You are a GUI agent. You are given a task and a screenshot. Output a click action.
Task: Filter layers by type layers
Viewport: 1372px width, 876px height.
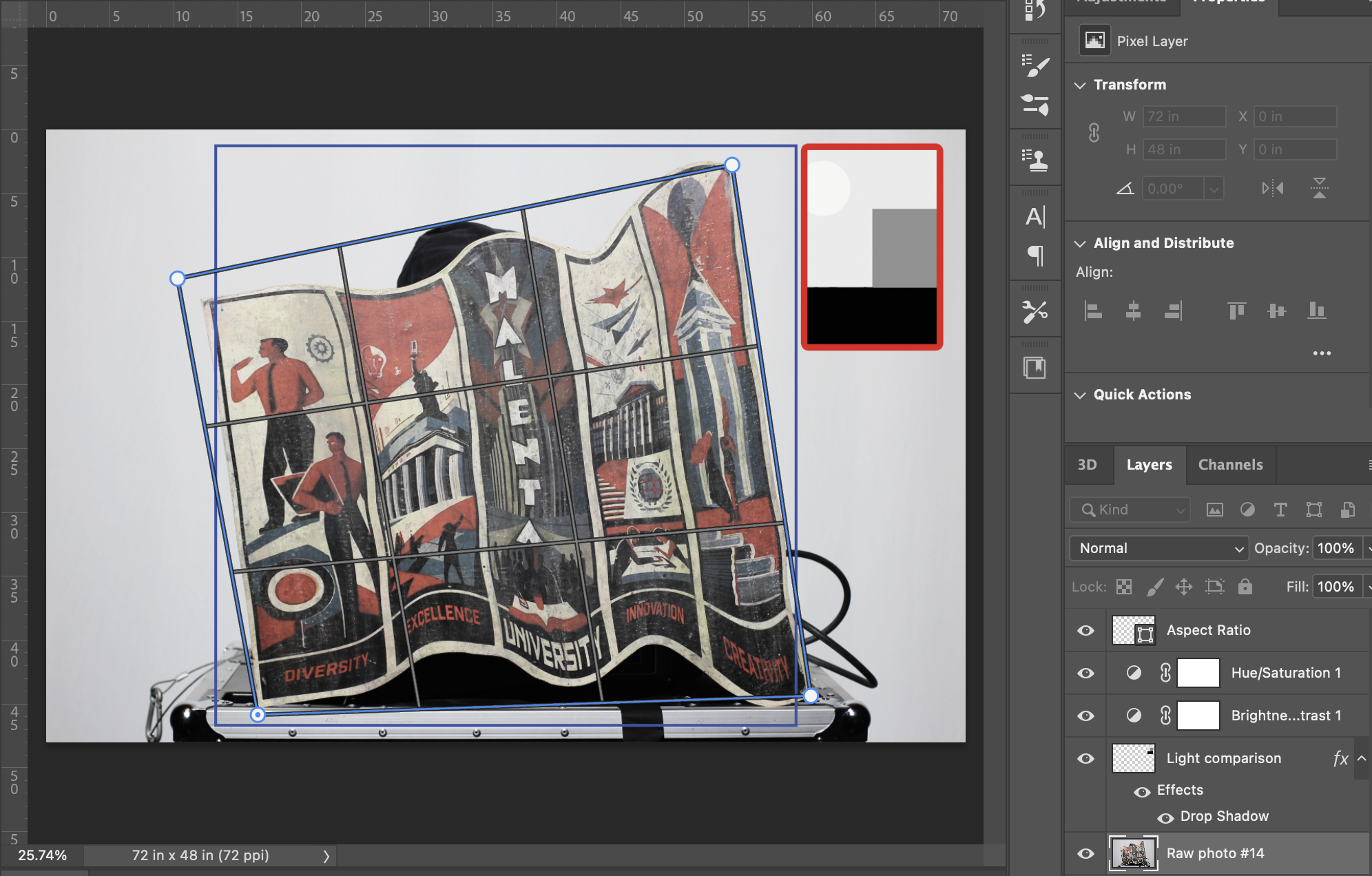tap(1280, 510)
